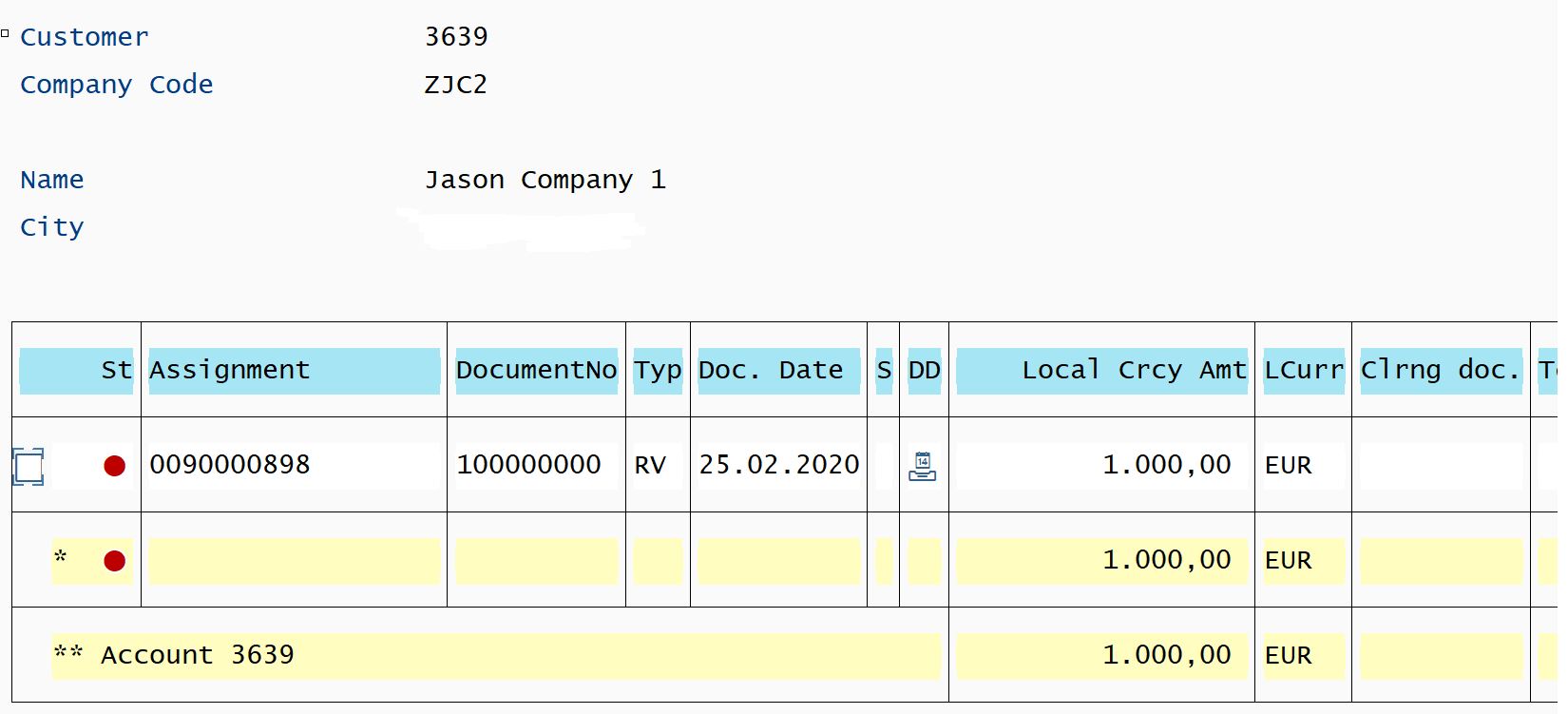Image resolution: width=1568 pixels, height=714 pixels.
Task: Click the 1.000,00 amount in the single-asterisk subtotal row
Action: 1167,560
